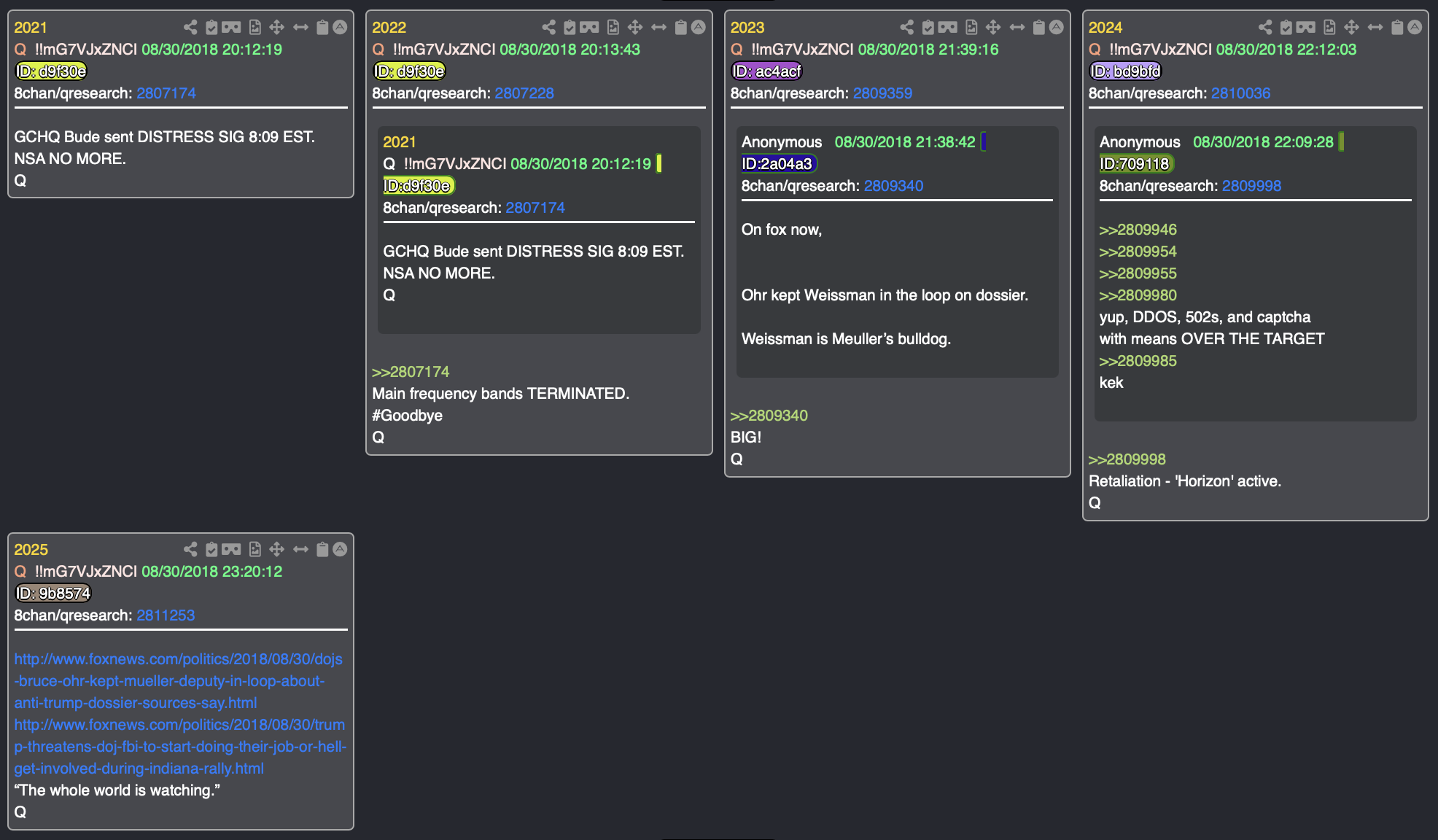Click goggles icon on post 2025

[231, 549]
